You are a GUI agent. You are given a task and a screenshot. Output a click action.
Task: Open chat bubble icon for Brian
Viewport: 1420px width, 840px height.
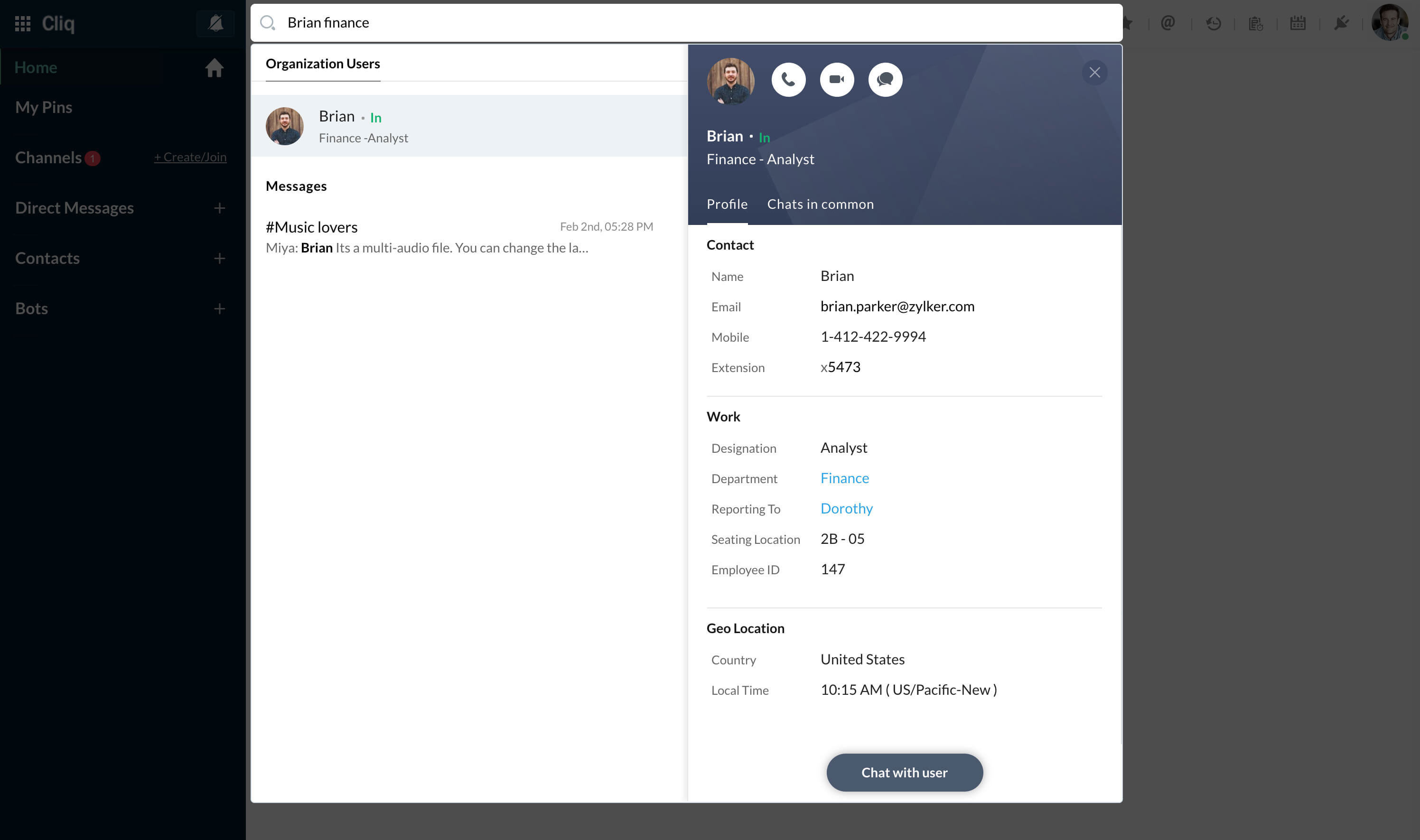(885, 80)
